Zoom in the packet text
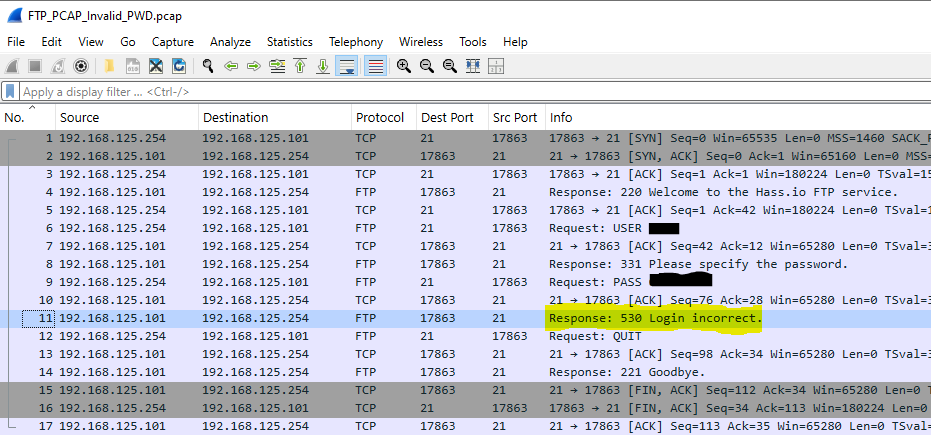 tap(404, 66)
